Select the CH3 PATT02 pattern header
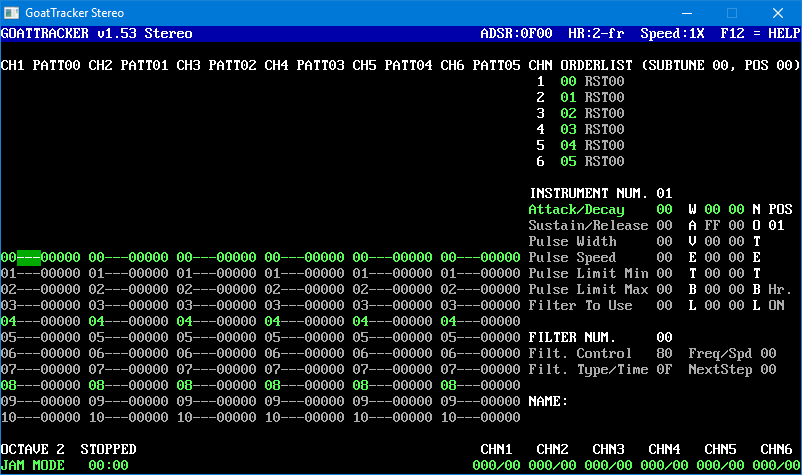The image size is (802, 475). pos(216,65)
